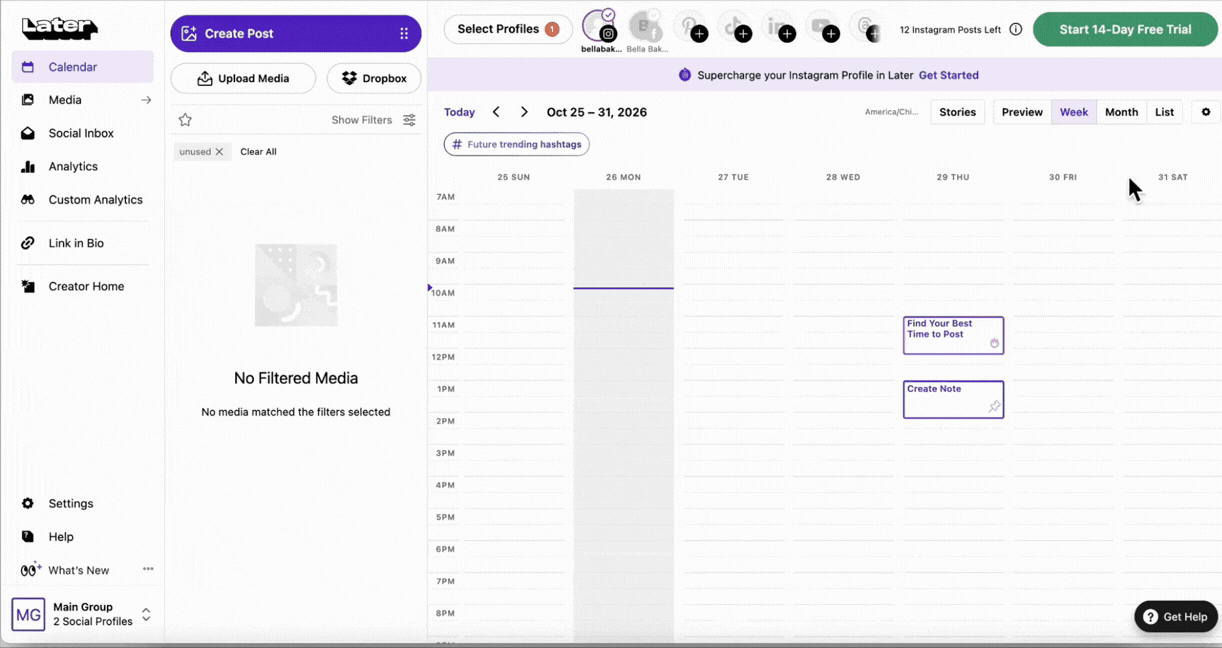
Task: Add a LinkedIn profile
Action: pos(778,27)
